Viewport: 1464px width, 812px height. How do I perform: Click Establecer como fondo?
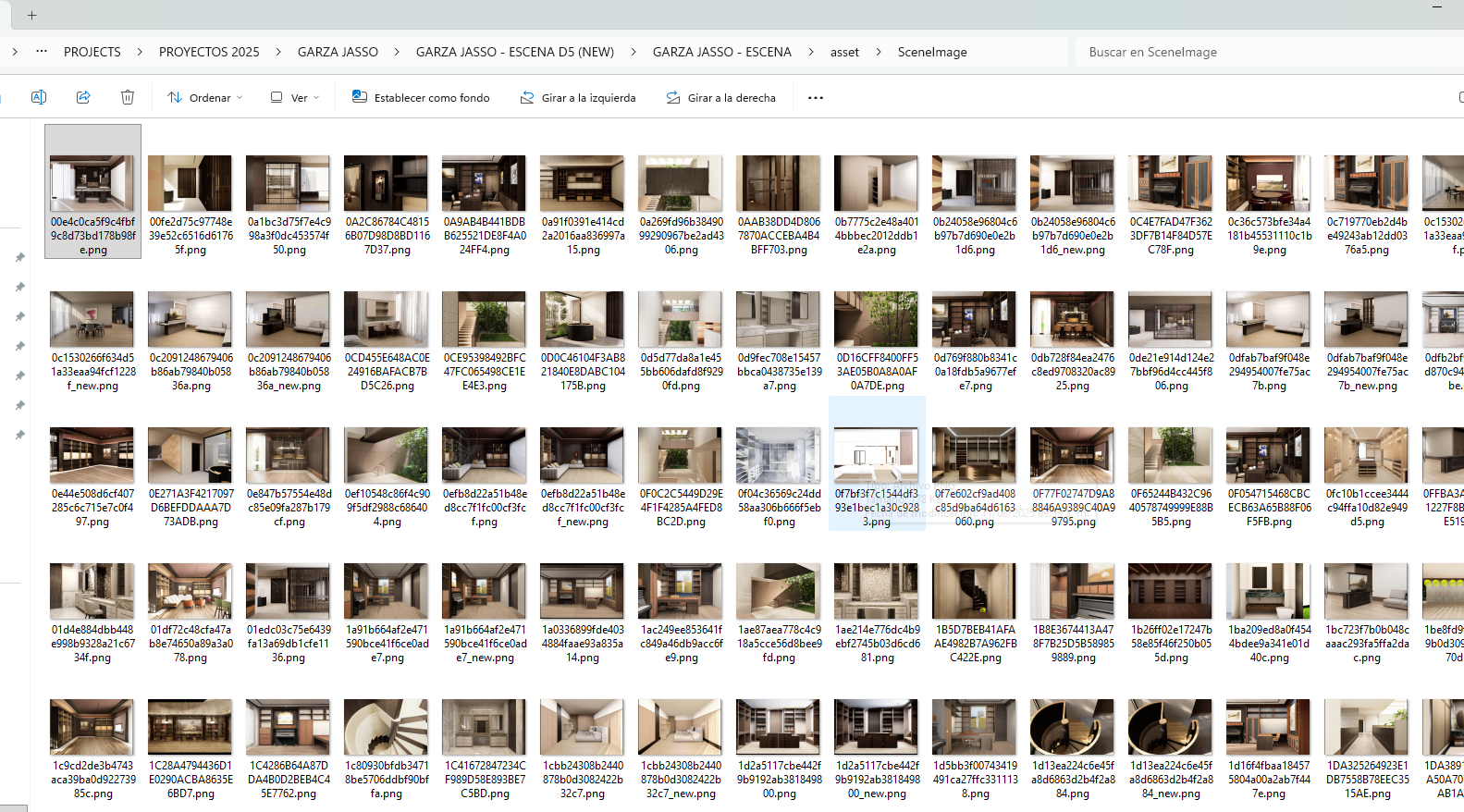point(421,97)
